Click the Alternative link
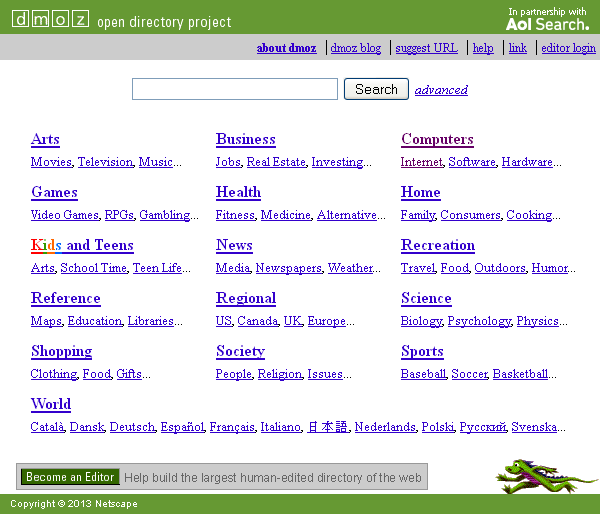The image size is (600, 515). (x=347, y=215)
